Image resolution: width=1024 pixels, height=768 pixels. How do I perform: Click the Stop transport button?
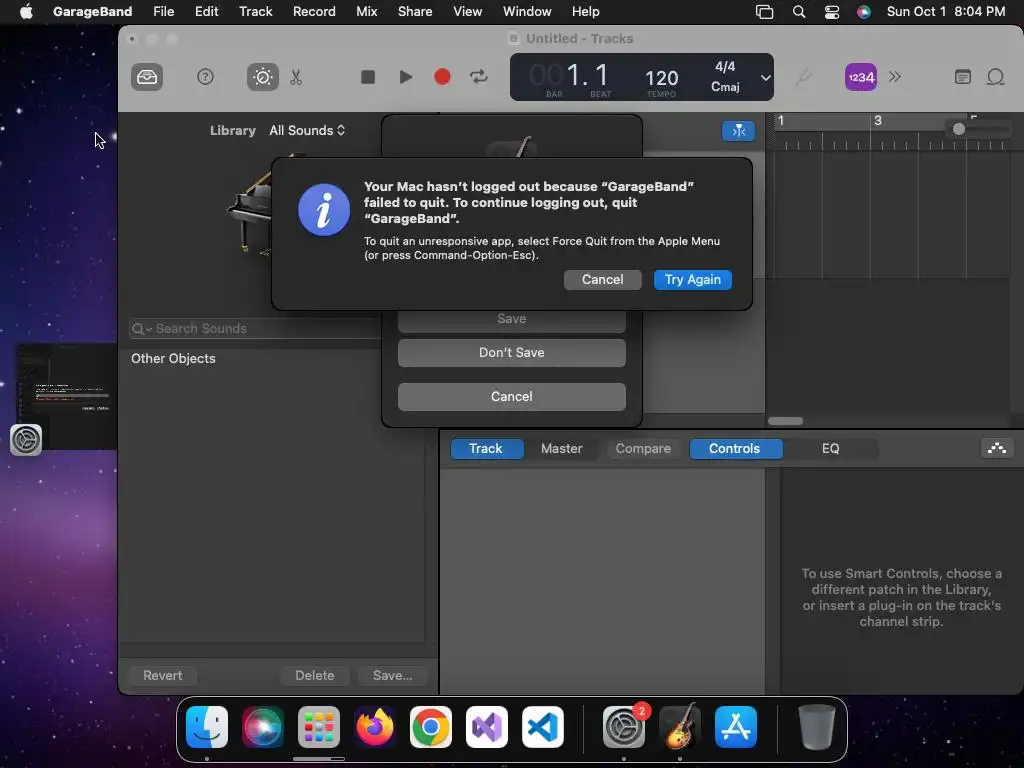(368, 77)
